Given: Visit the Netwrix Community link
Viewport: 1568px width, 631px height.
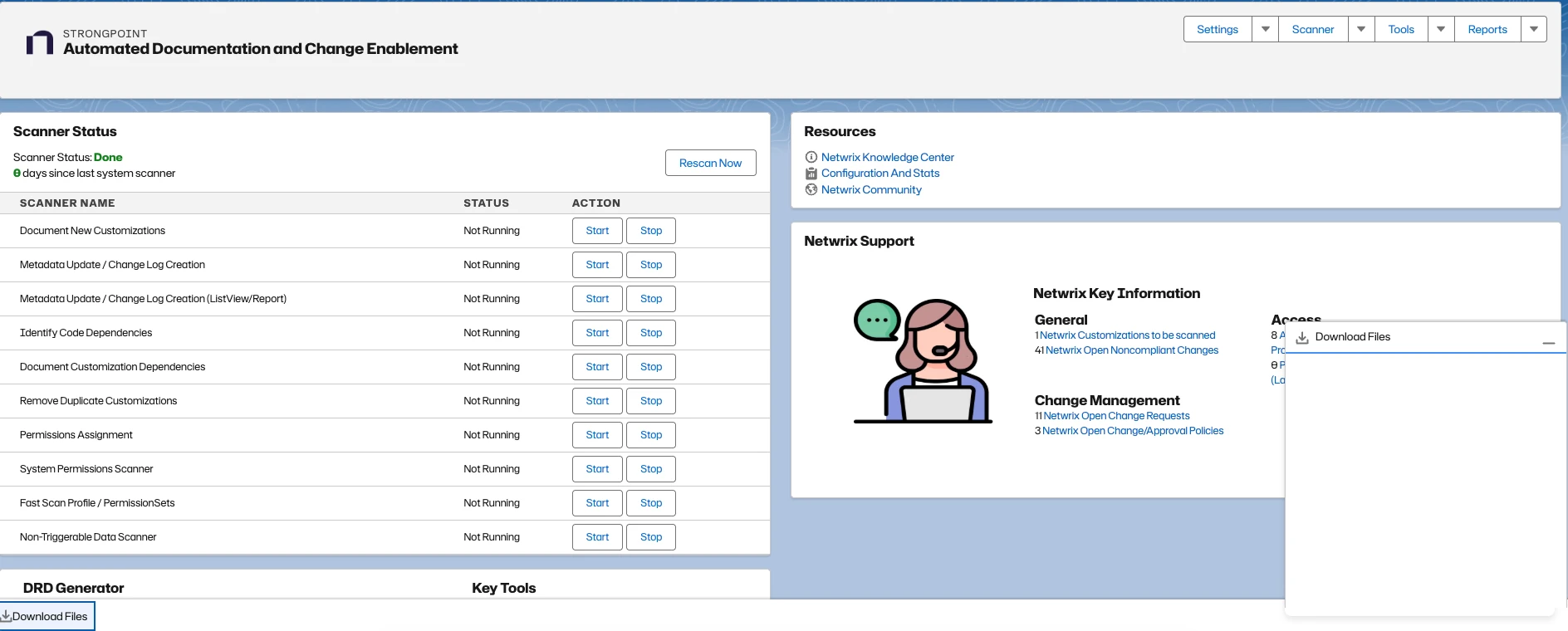Looking at the screenshot, I should (x=871, y=189).
